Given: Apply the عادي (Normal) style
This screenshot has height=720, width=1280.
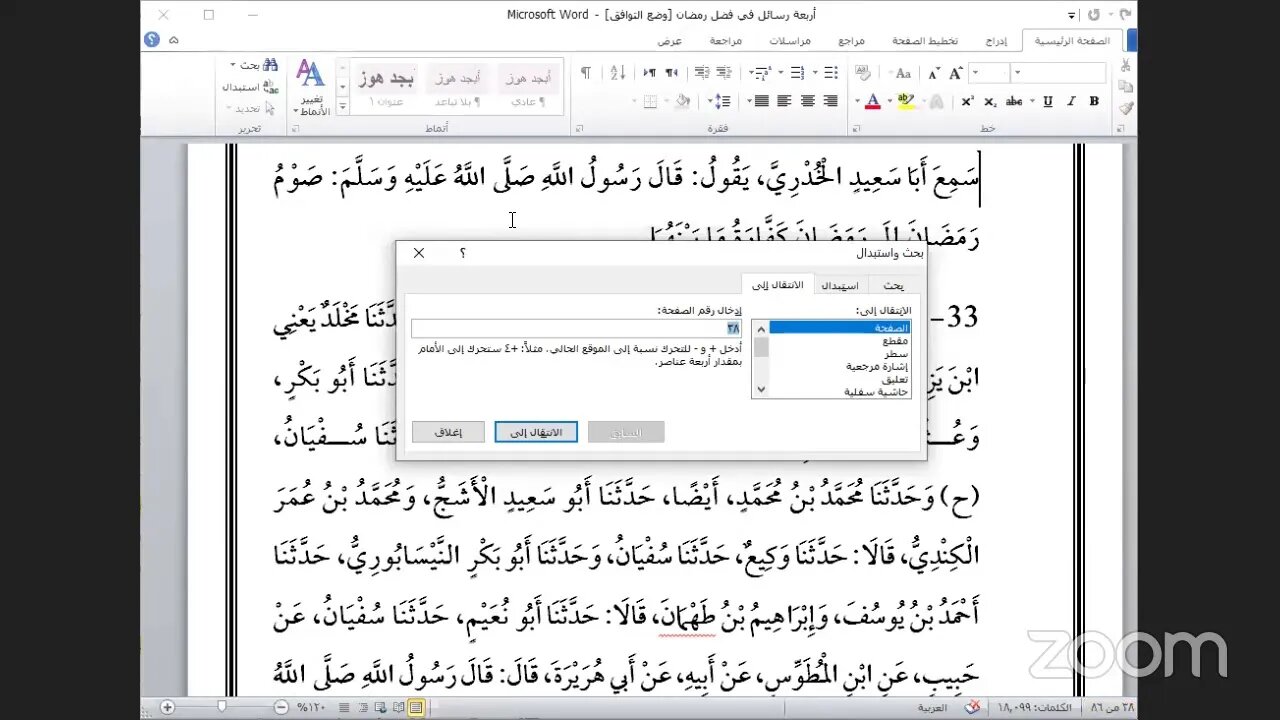Looking at the screenshot, I should pyautogui.click(x=528, y=87).
